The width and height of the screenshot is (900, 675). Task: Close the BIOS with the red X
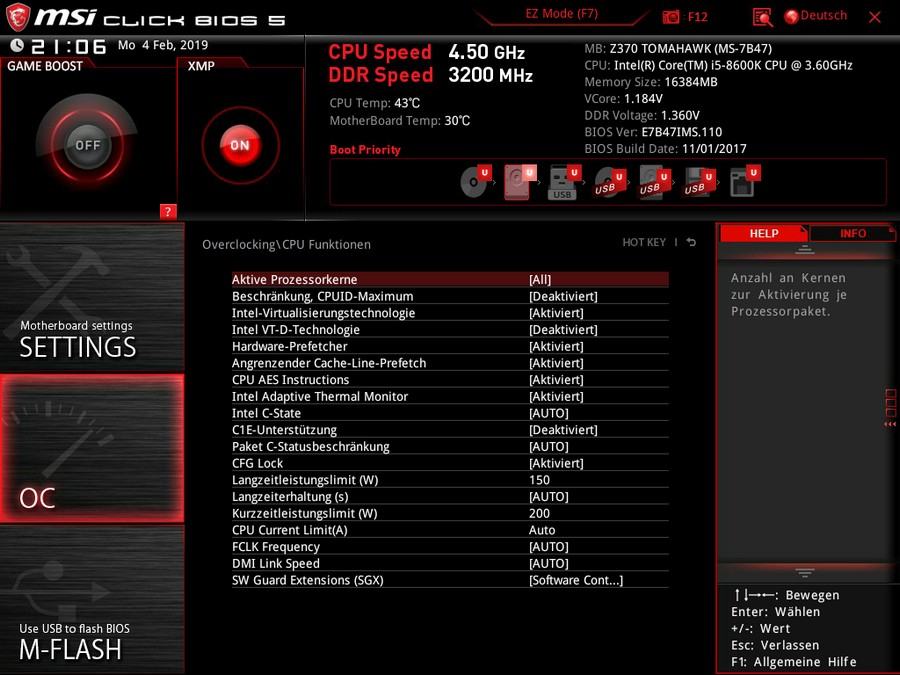pyautogui.click(x=875, y=17)
